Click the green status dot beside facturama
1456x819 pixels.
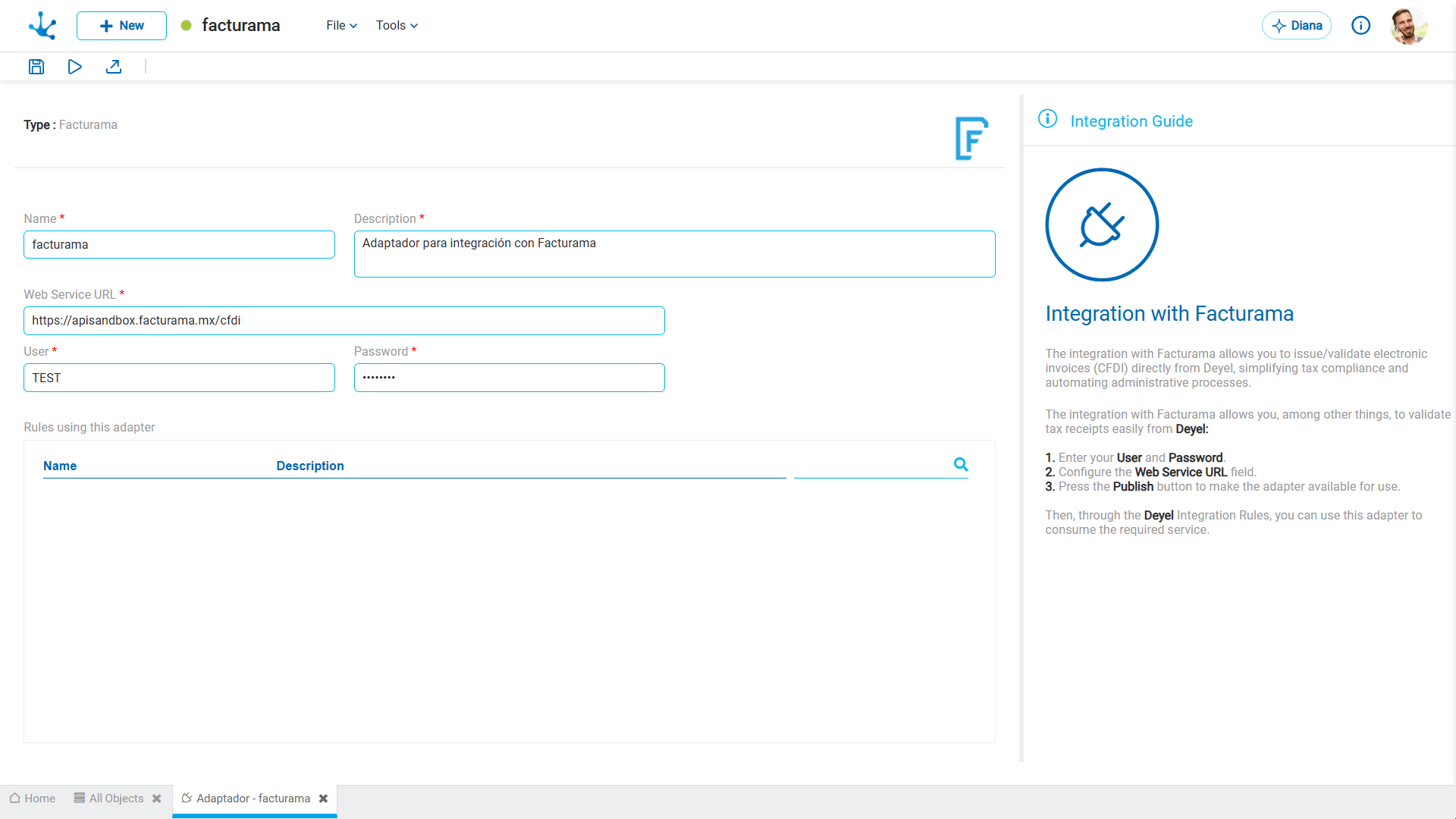[187, 26]
